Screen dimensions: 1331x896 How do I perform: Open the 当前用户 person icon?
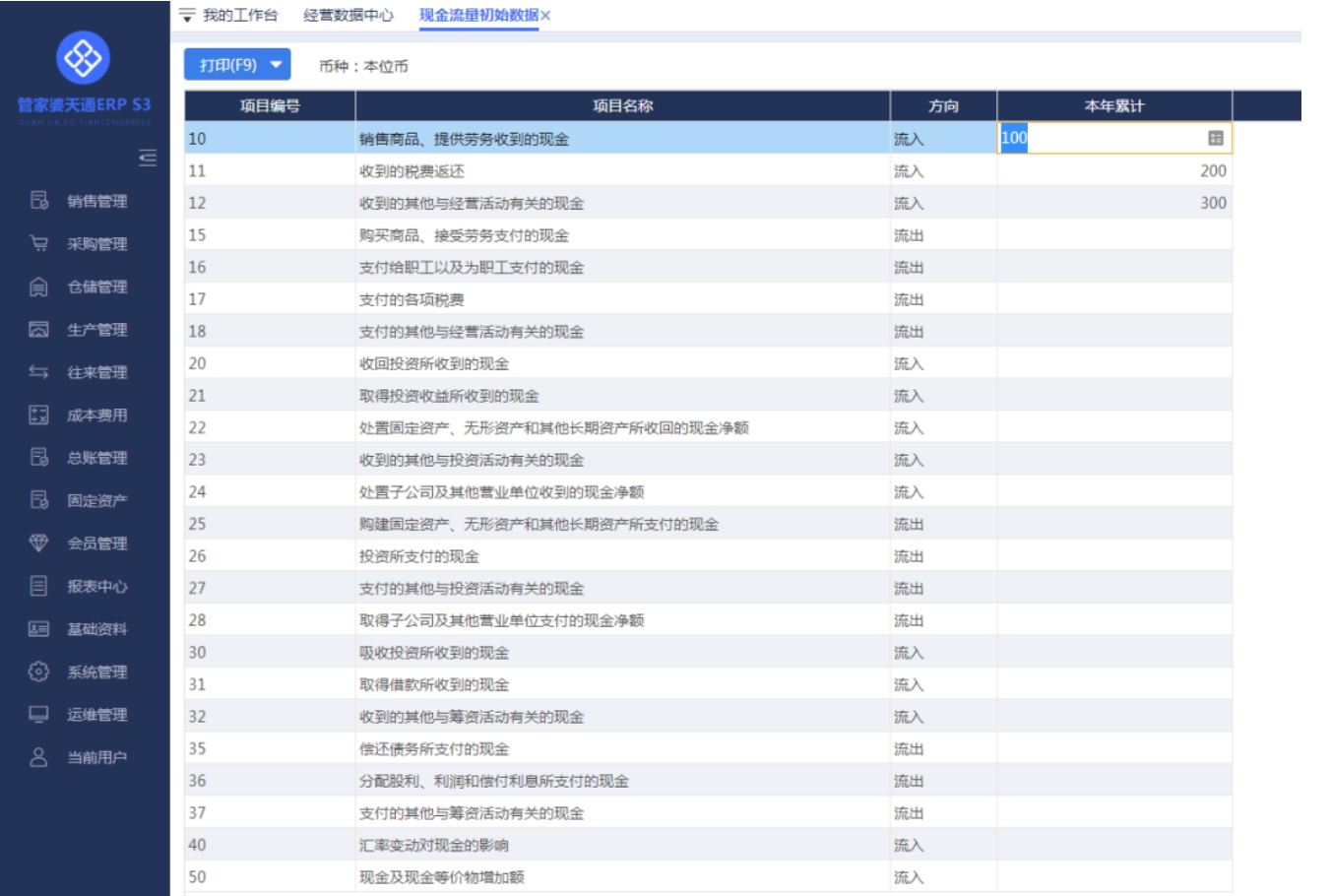click(38, 757)
